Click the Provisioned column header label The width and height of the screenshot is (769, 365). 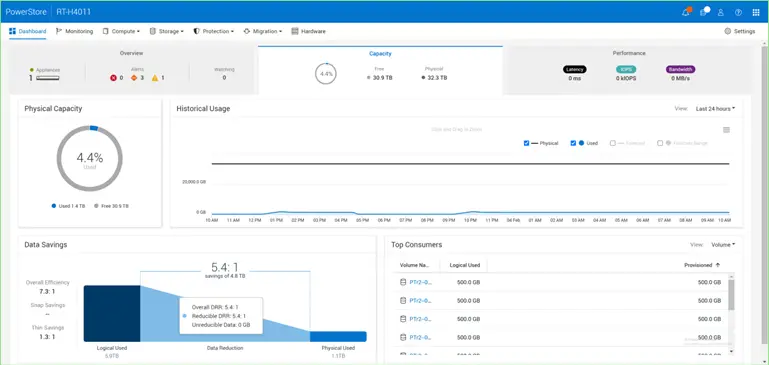[x=698, y=265]
